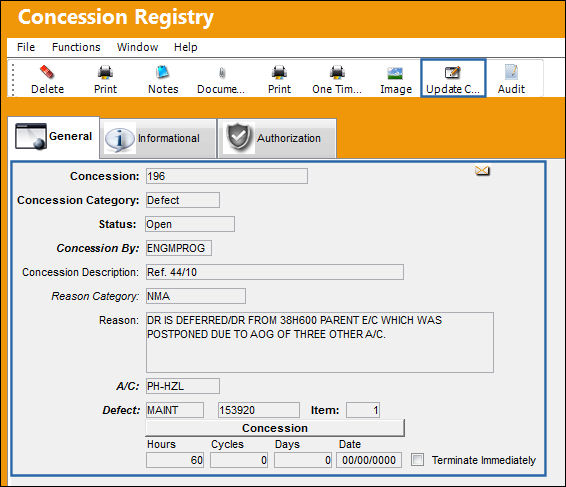Click the 'A/C:' label
This screenshot has height=487, width=566.
[x=127, y=386]
